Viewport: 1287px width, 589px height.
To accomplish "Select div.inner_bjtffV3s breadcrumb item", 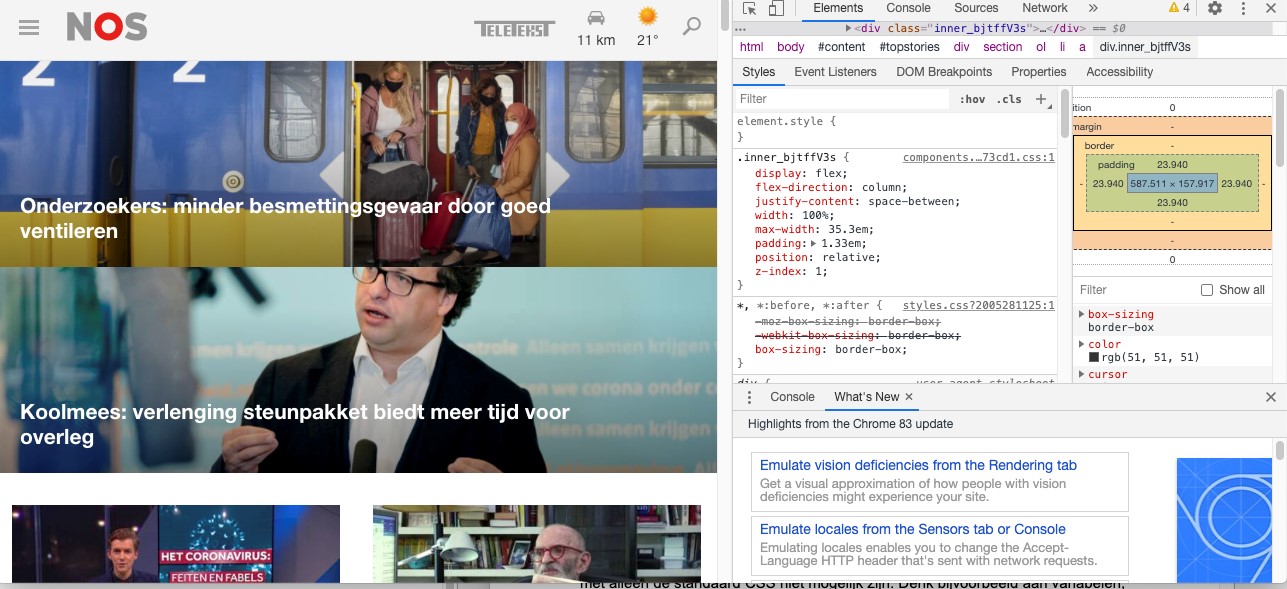I will pos(1145,47).
